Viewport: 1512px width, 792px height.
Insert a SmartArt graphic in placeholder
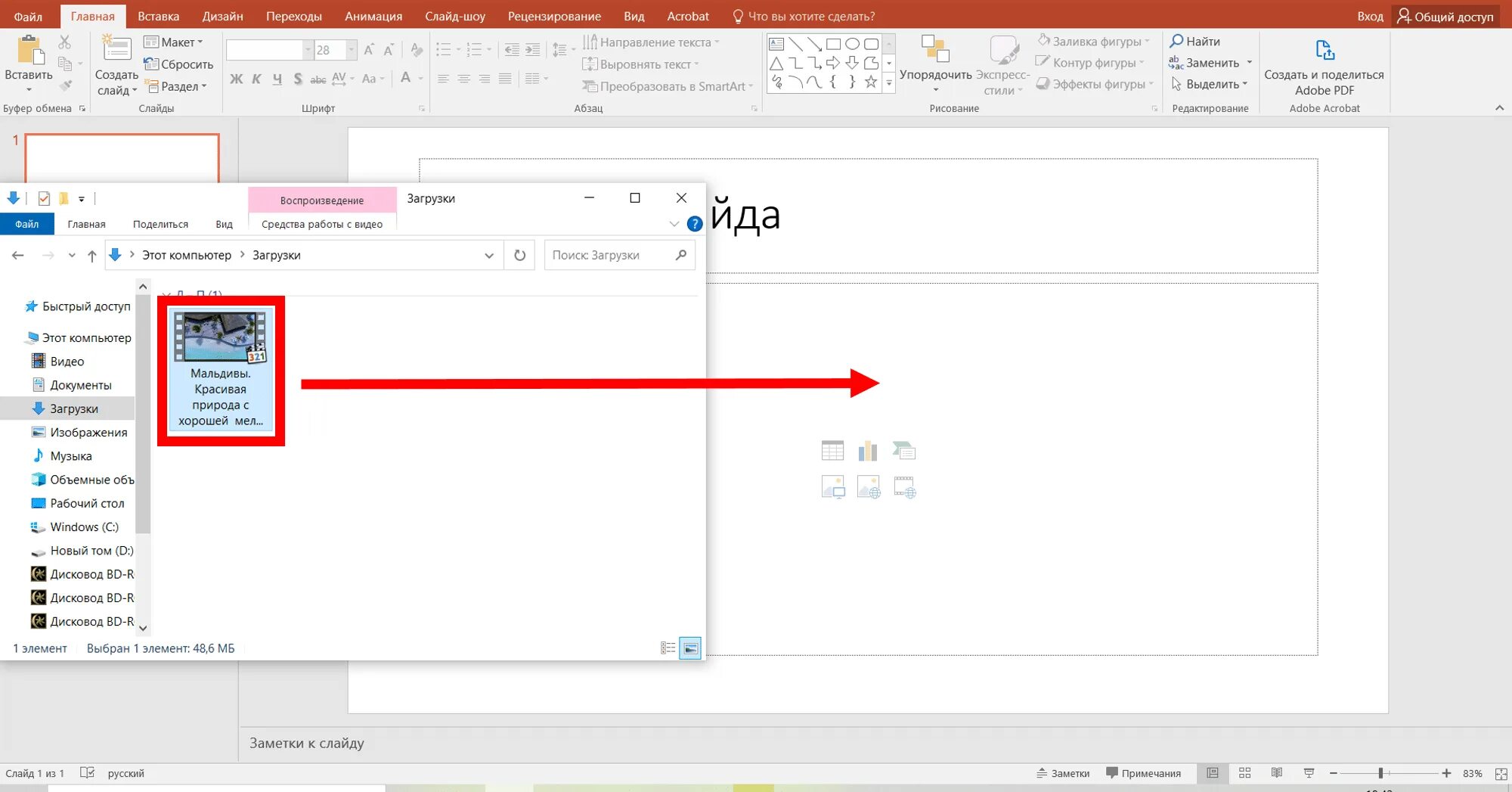tap(904, 451)
